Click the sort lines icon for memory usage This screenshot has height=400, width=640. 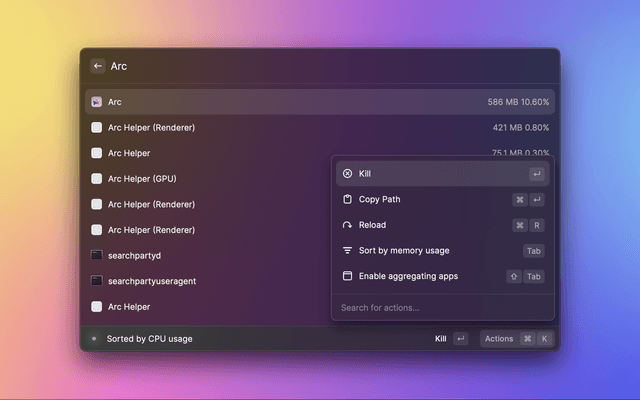347,250
